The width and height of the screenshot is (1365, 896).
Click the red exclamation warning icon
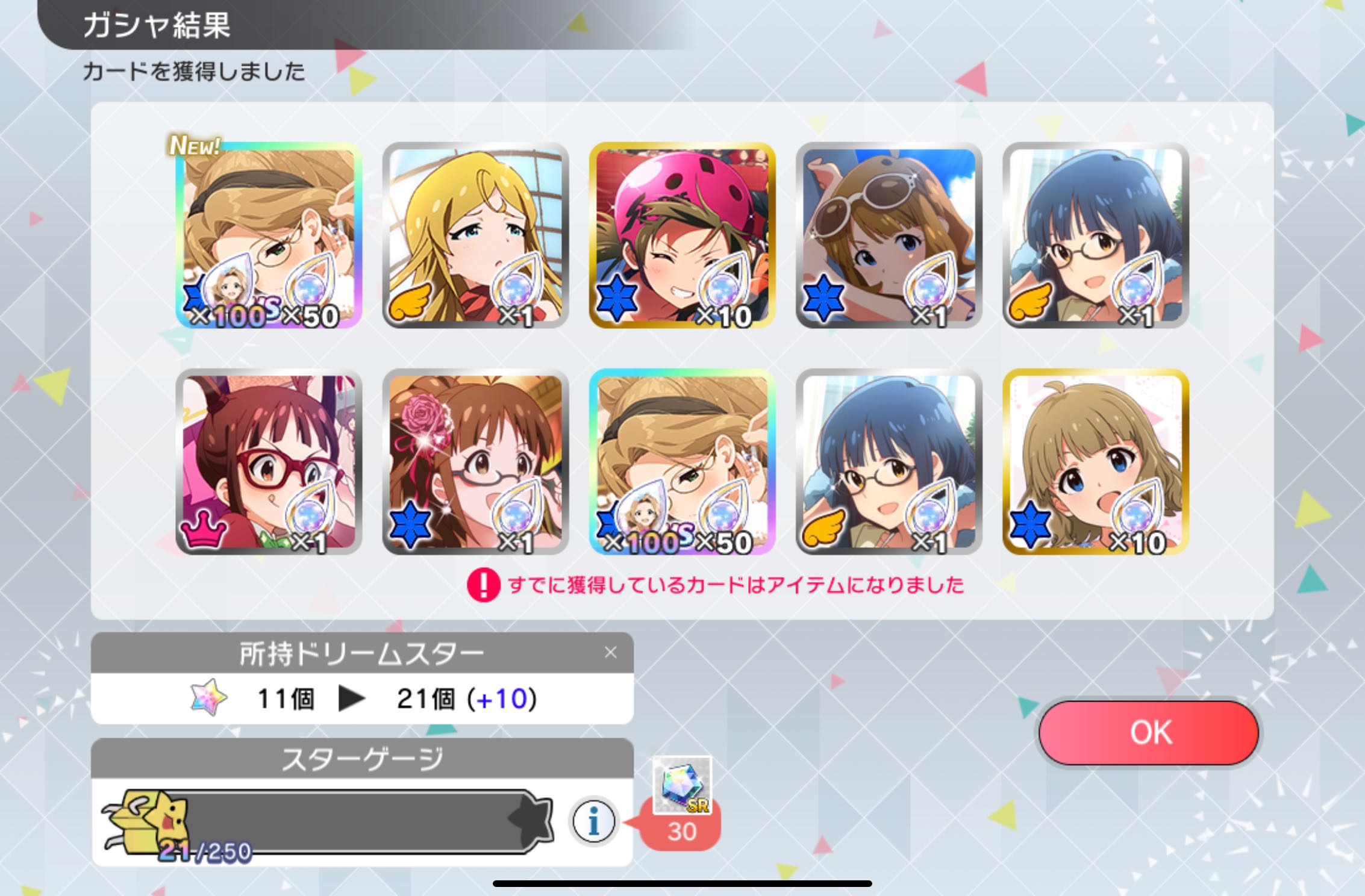[x=483, y=585]
